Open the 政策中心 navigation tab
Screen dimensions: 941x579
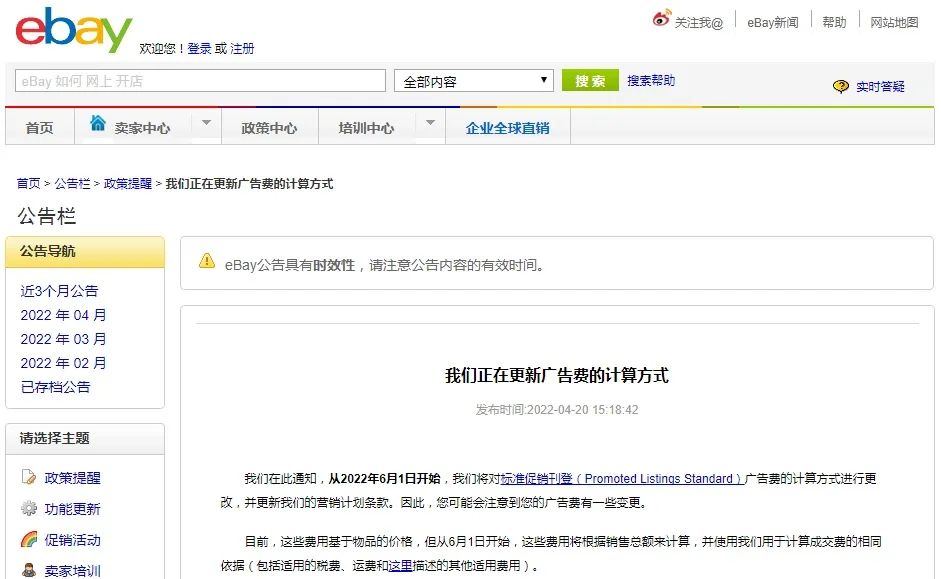click(269, 128)
